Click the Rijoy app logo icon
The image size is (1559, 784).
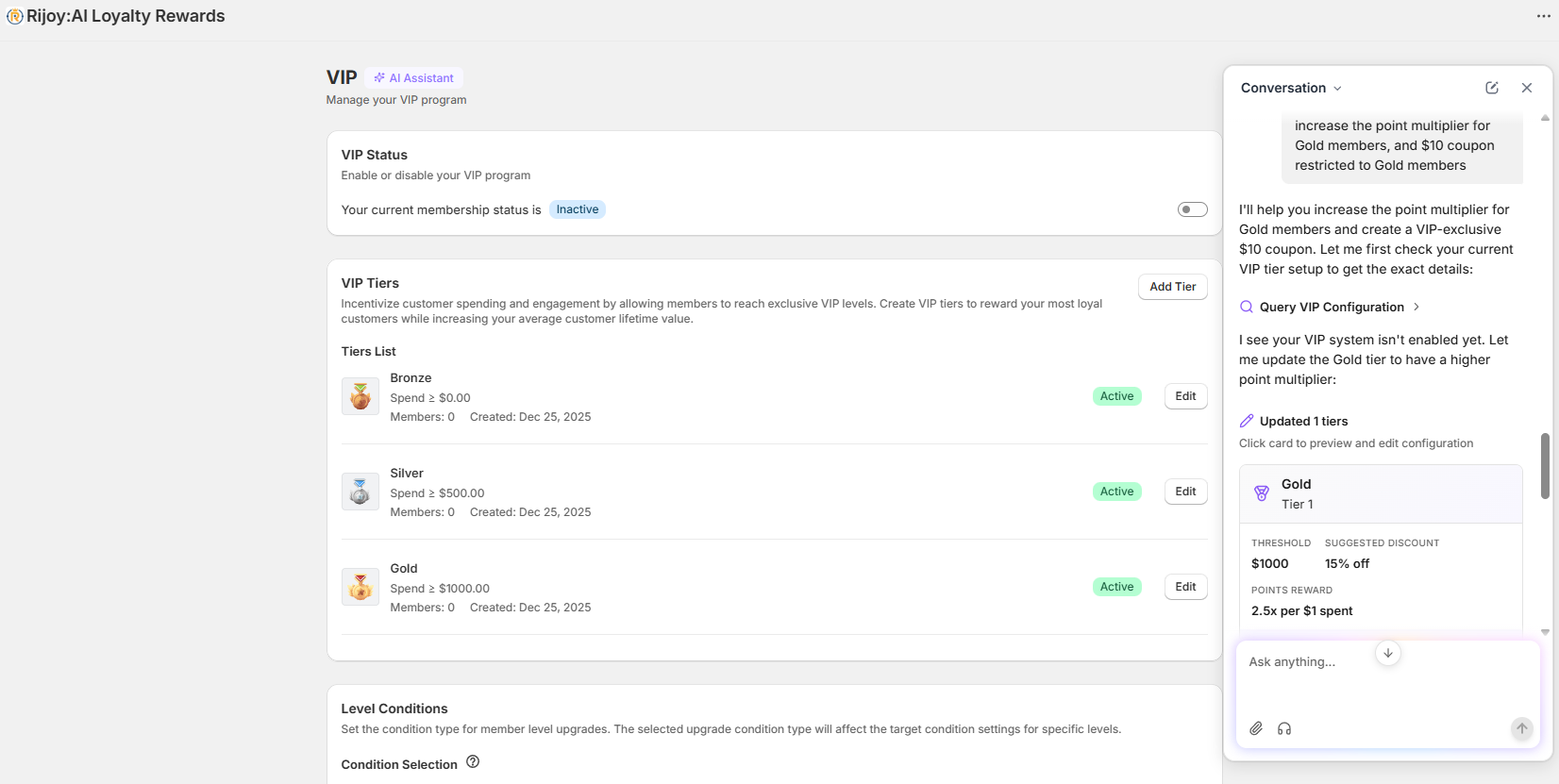[x=15, y=16]
